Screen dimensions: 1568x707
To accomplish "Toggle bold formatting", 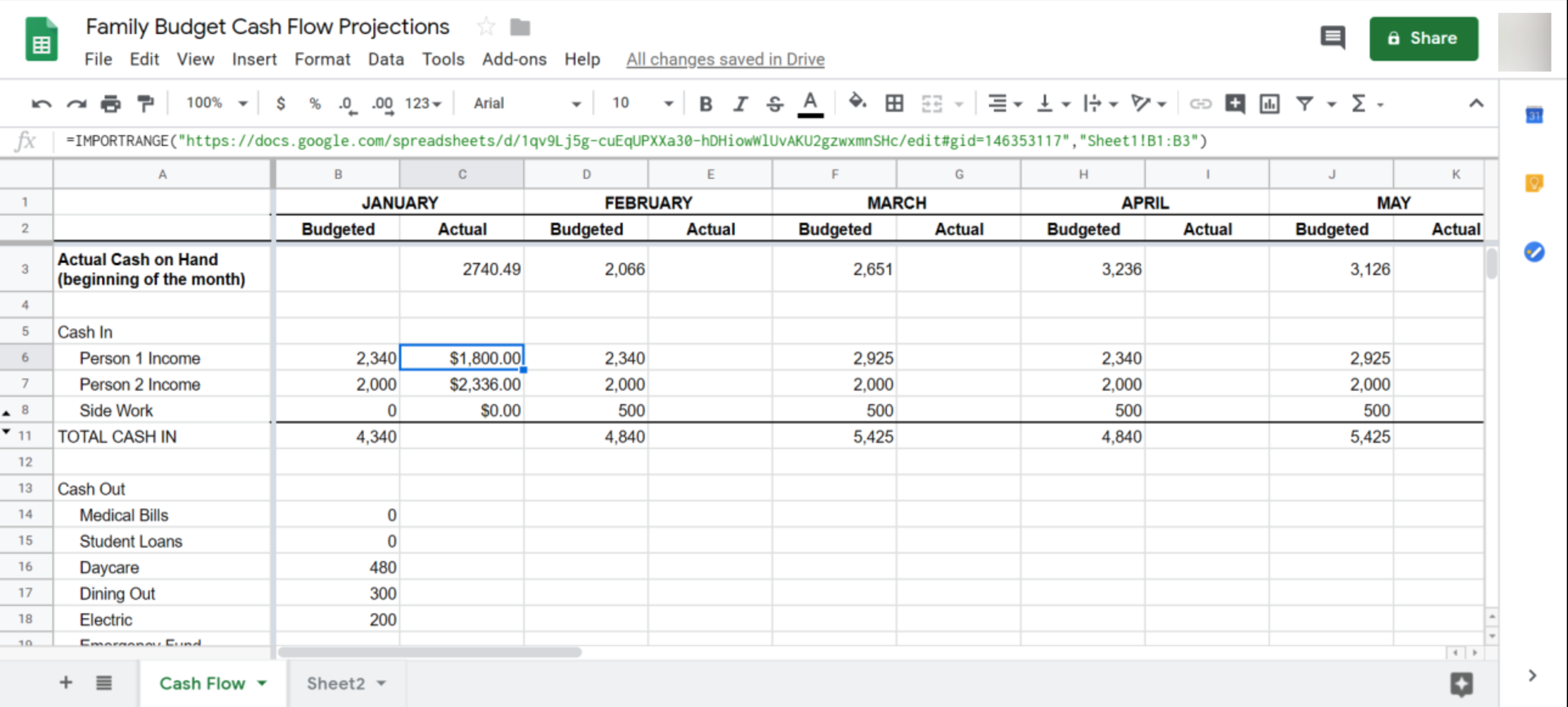I will click(x=706, y=104).
